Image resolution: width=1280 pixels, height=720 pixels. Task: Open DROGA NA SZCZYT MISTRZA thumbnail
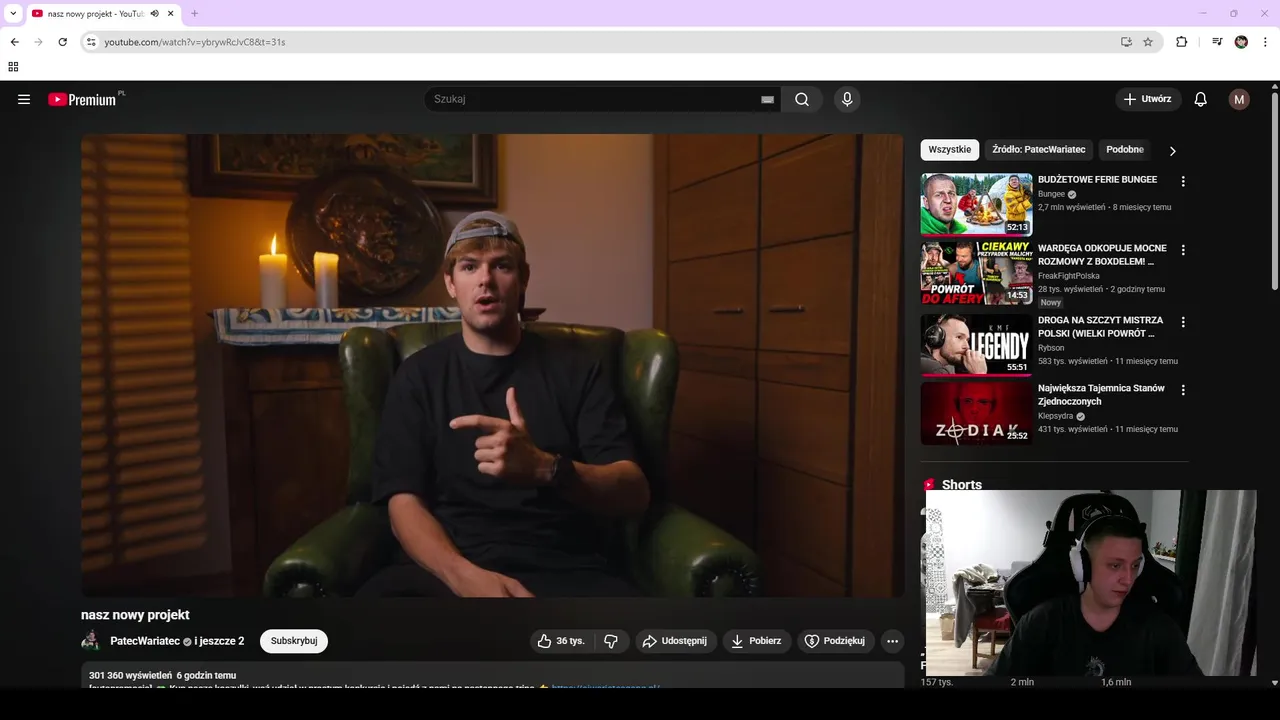[976, 345]
